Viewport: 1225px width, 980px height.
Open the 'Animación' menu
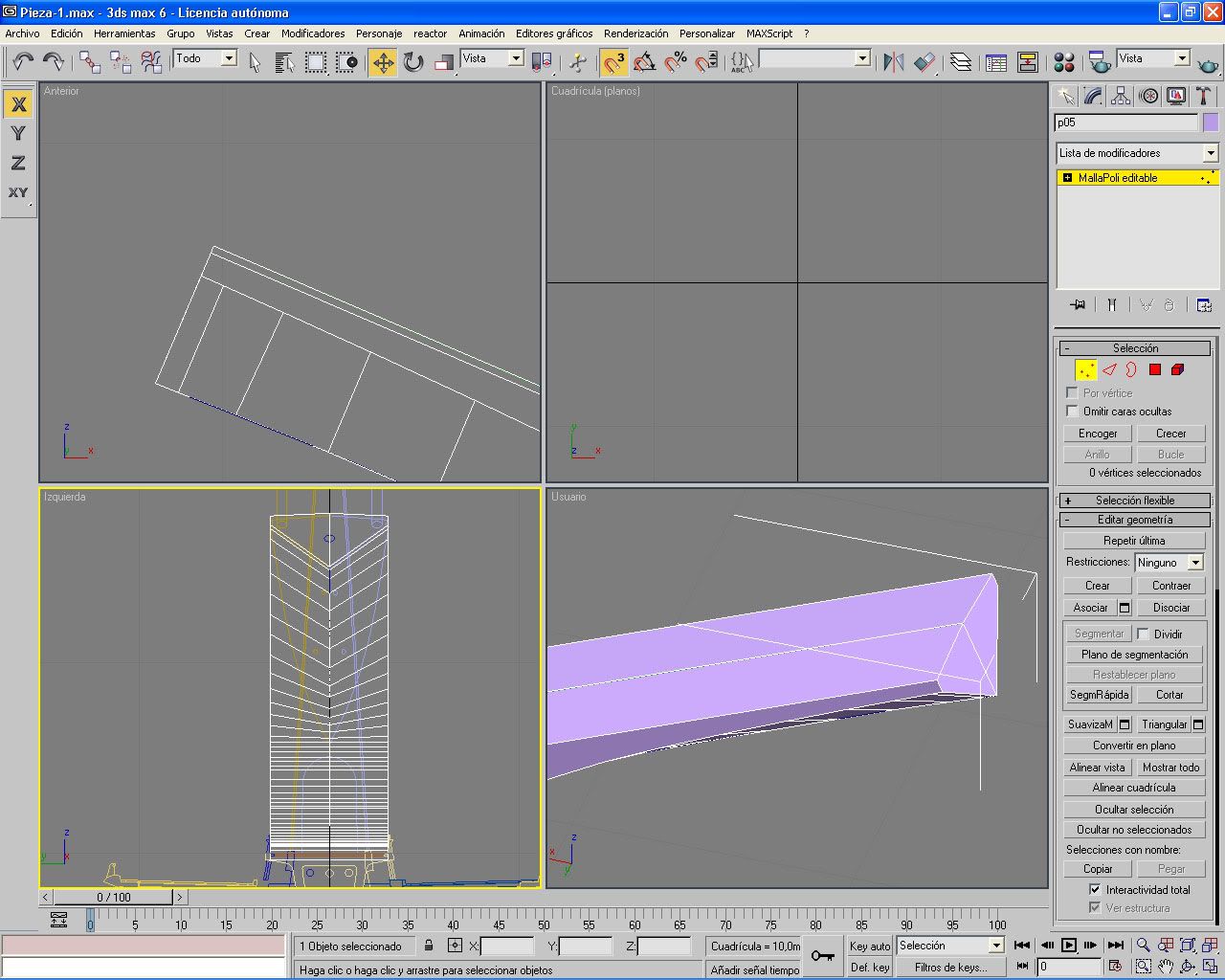click(x=481, y=33)
